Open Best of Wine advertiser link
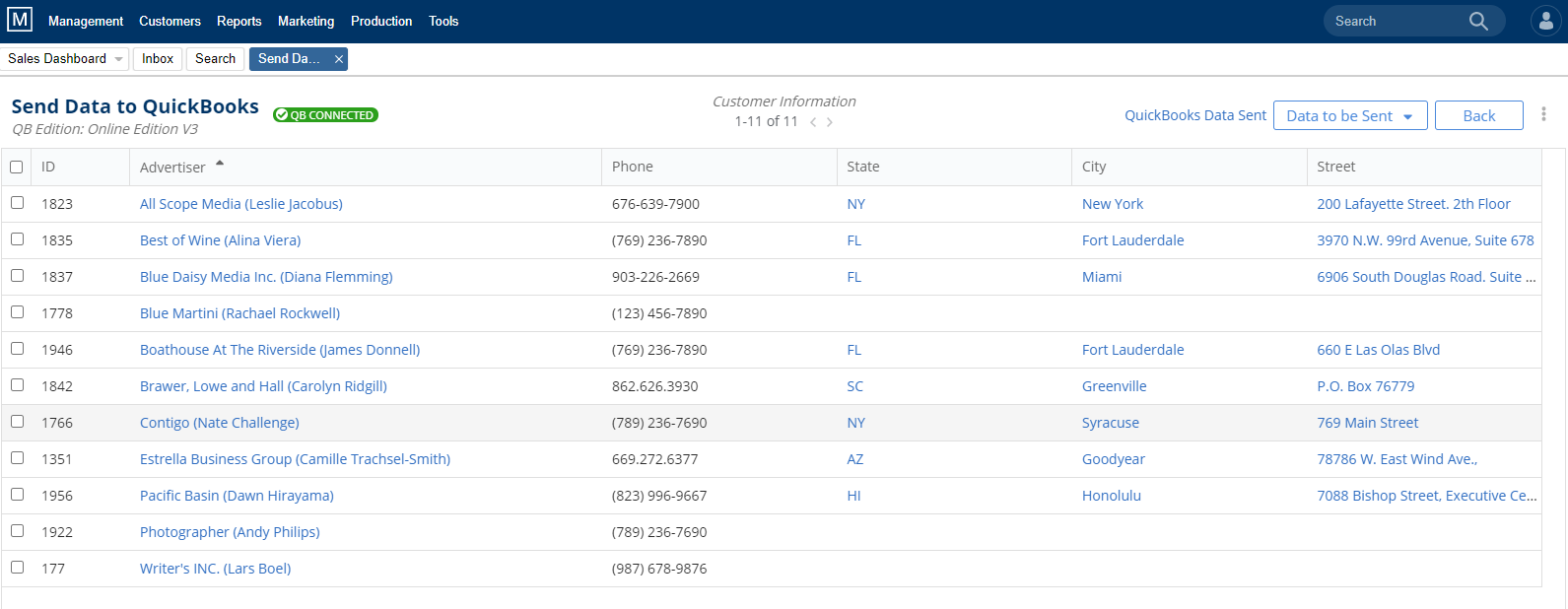Image resolution: width=1568 pixels, height=609 pixels. click(x=220, y=240)
